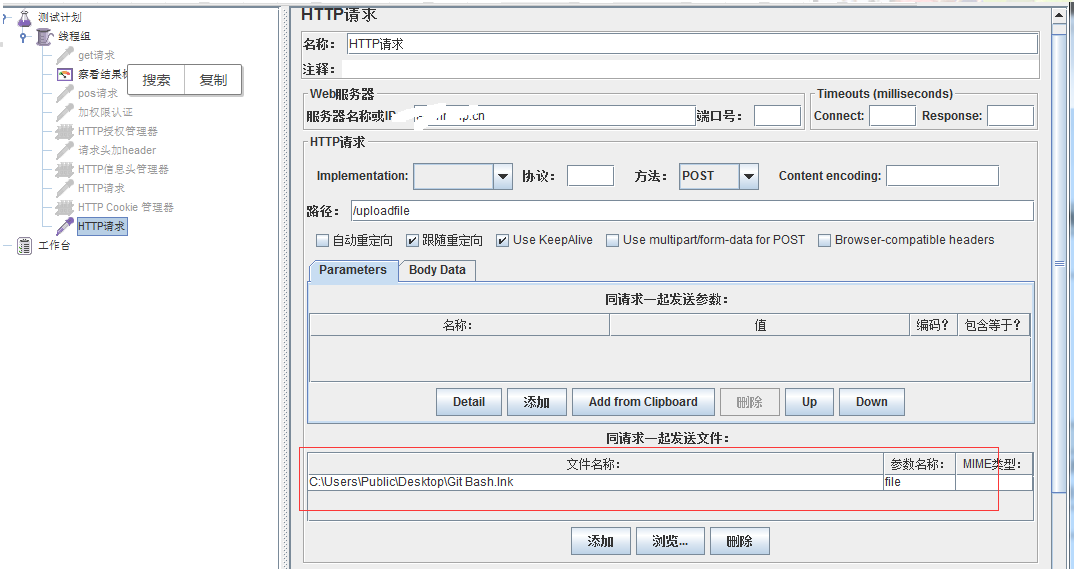Click the Response timeout field

(1010, 116)
